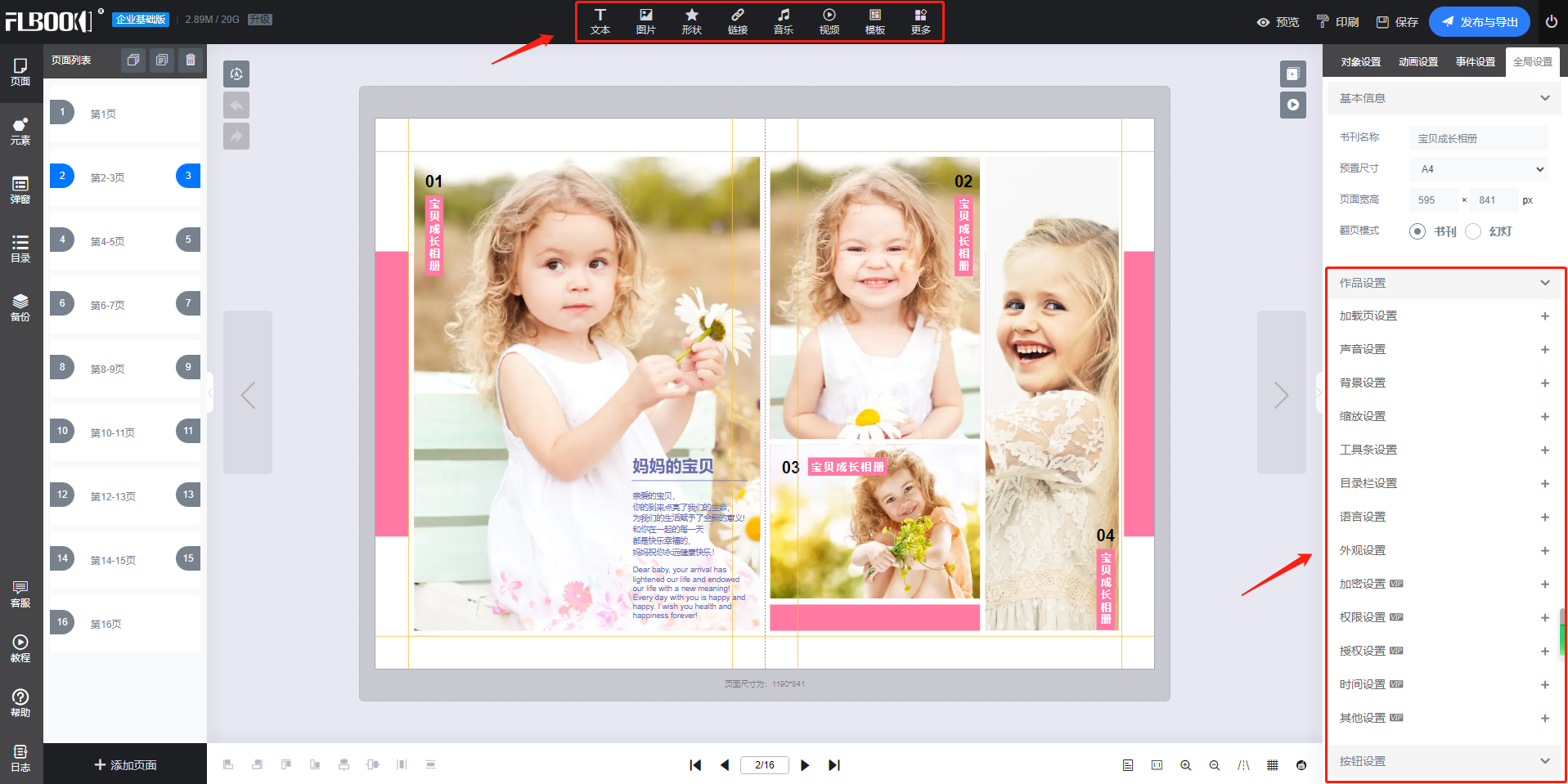Select the 第16页 page row
Image resolution: width=1568 pixels, height=784 pixels.
pyautogui.click(x=125, y=624)
